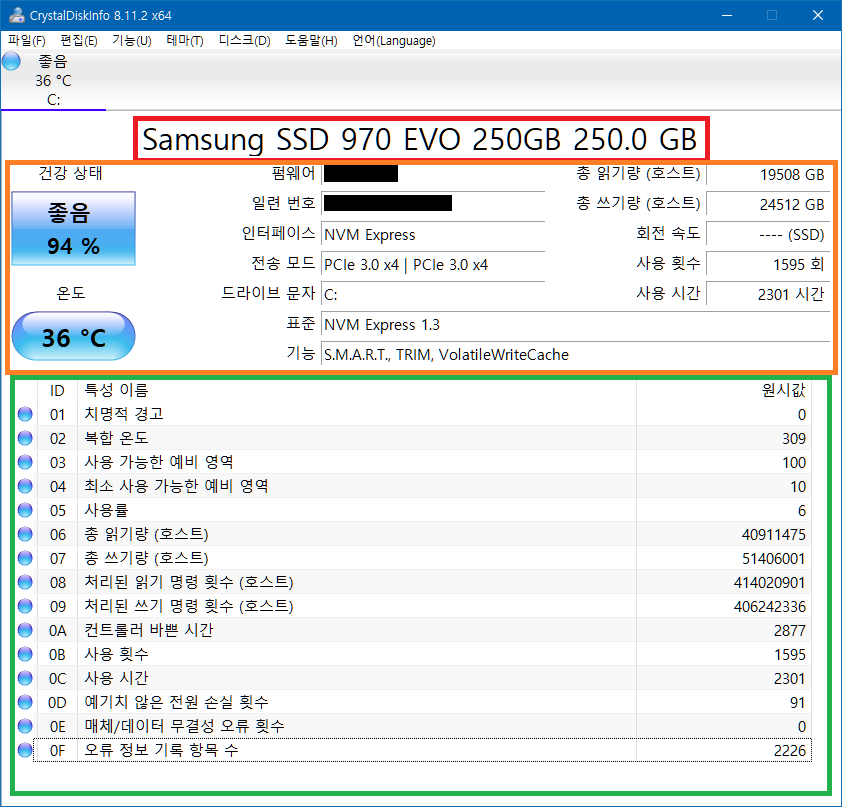Image resolution: width=842 pixels, height=807 pixels.
Task: Click the NVM Express 1.3 standard field
Action: coord(575,325)
